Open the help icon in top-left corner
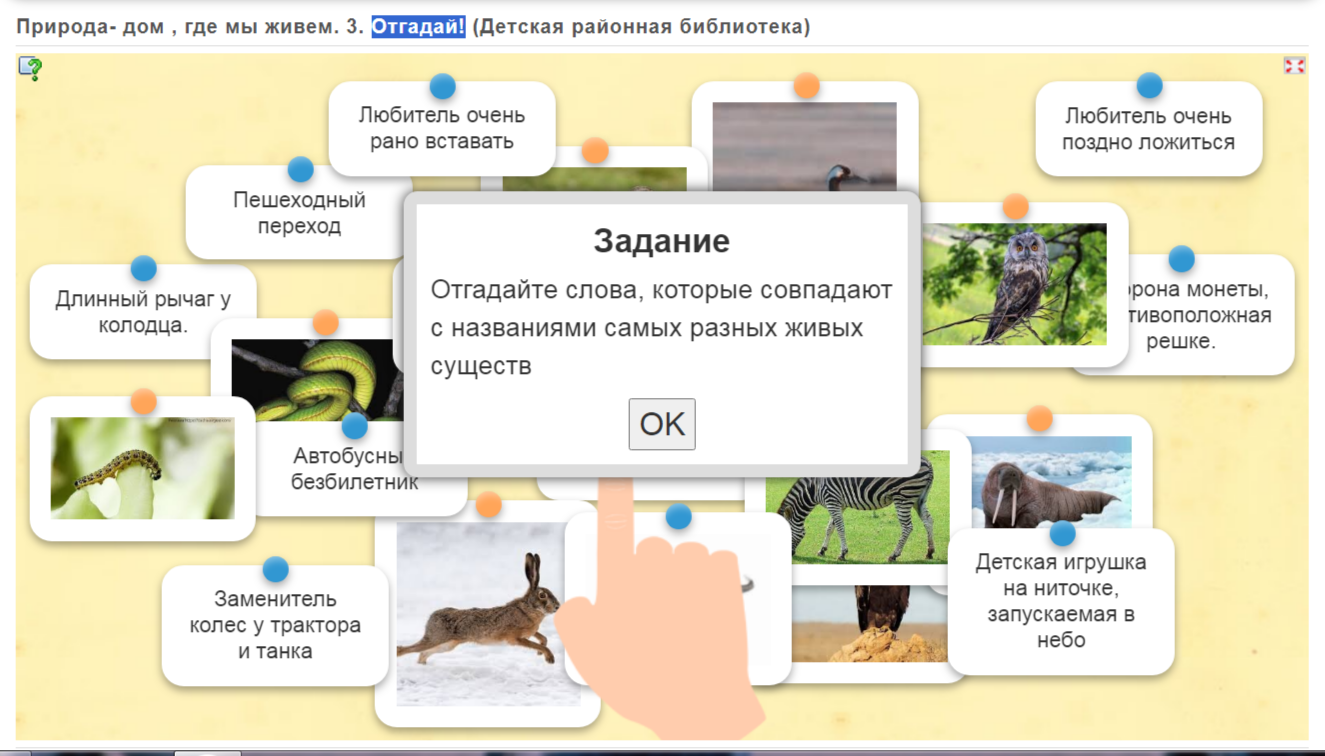The image size is (1325, 756). [x=30, y=68]
